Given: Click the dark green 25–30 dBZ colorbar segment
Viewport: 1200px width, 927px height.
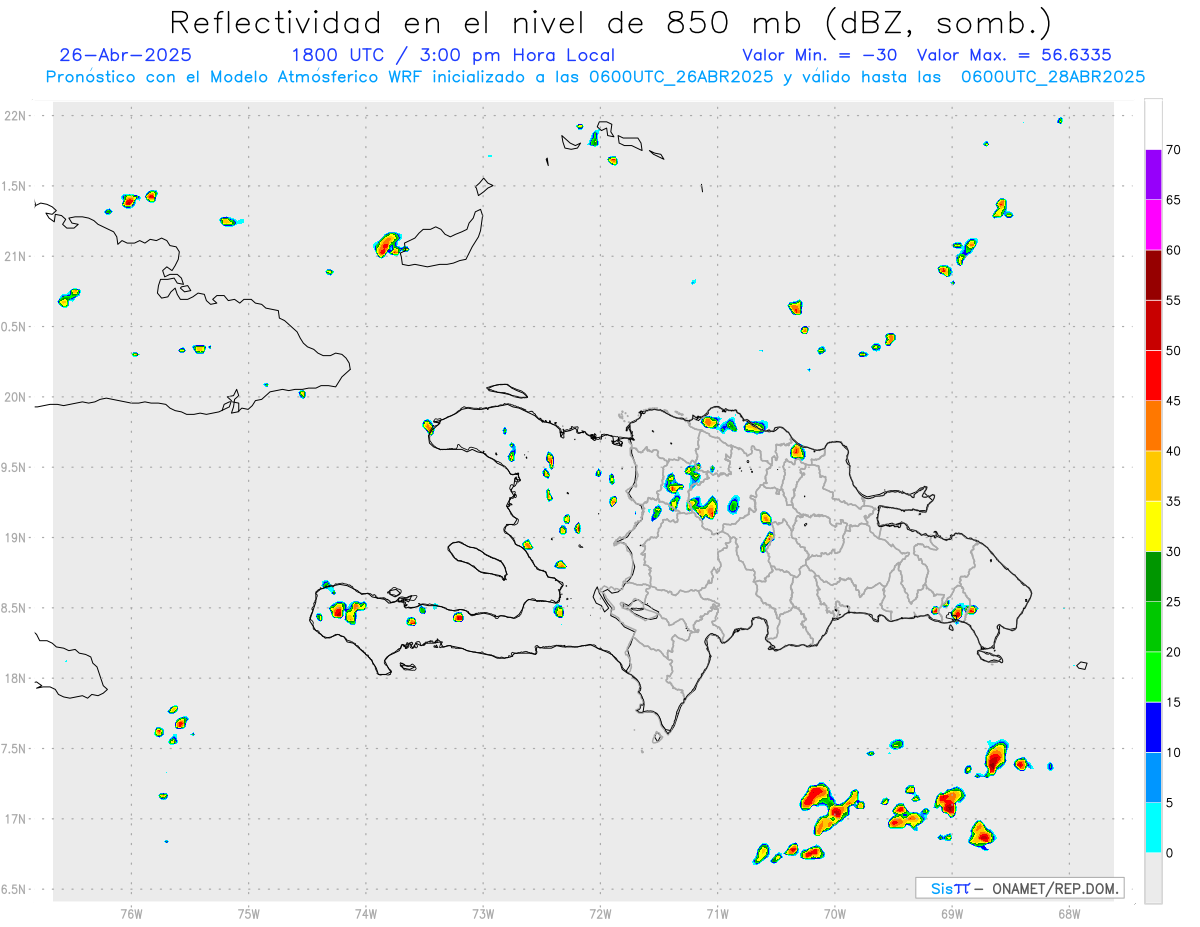Looking at the screenshot, I should tap(1153, 576).
